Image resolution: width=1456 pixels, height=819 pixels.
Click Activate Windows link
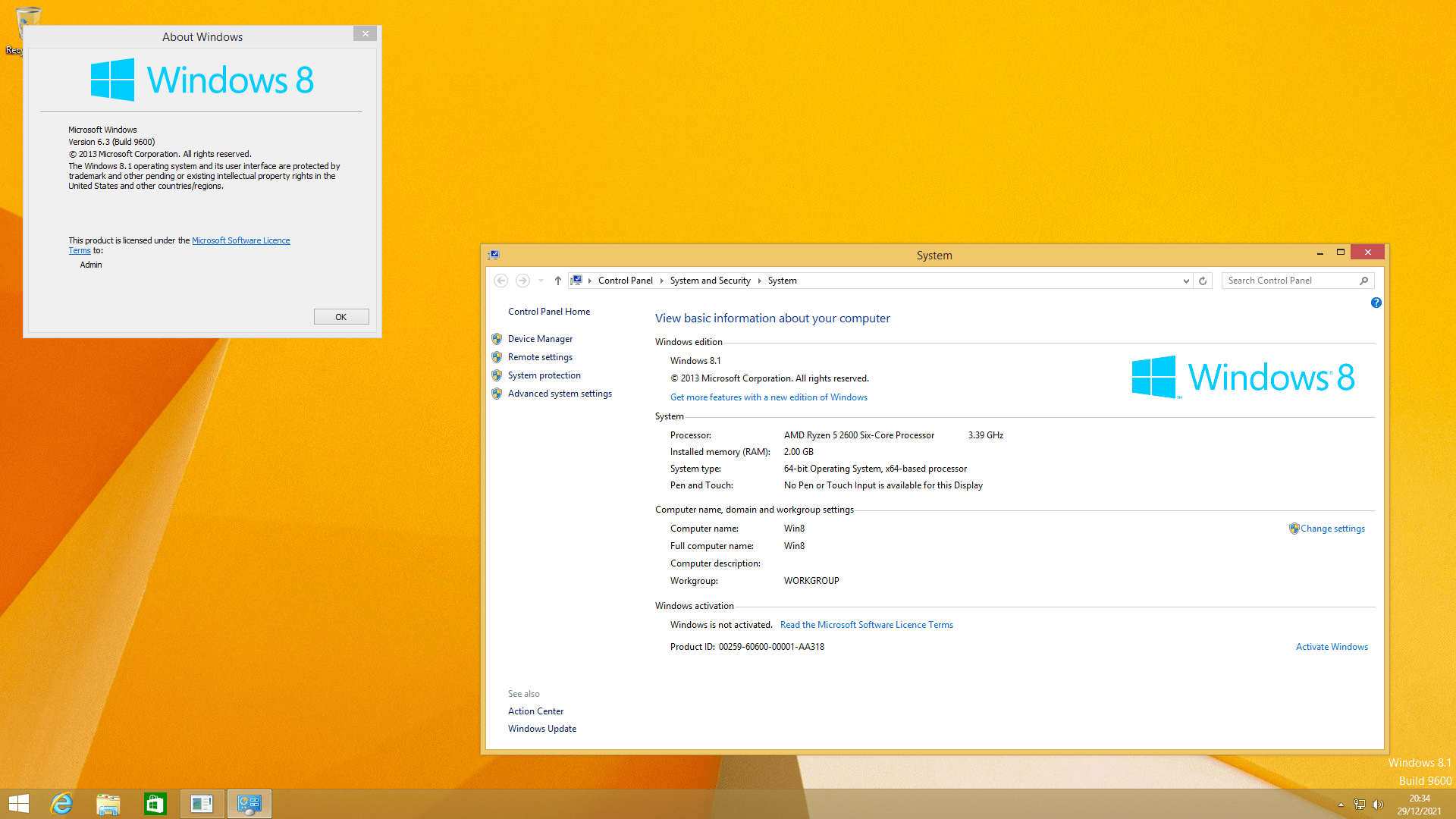point(1332,647)
